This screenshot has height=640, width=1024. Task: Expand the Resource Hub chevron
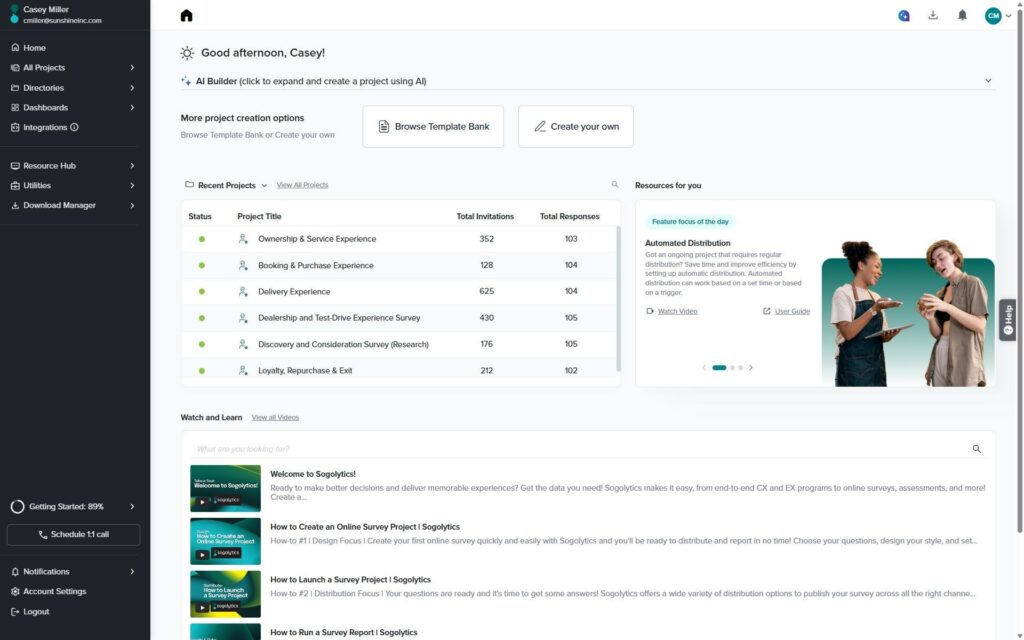[132, 166]
